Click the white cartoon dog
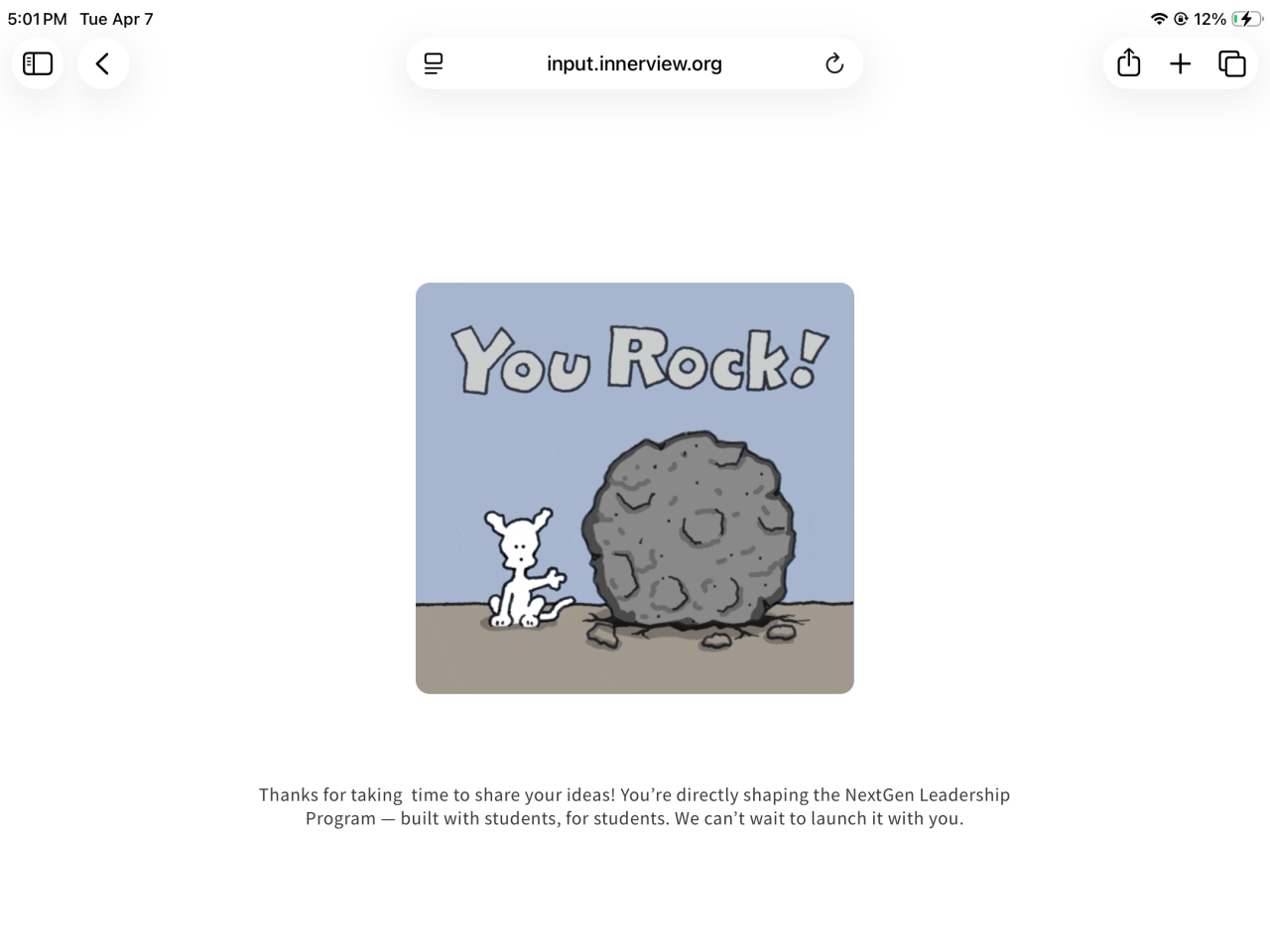Screen dimensions: 1270x952 pos(524,568)
